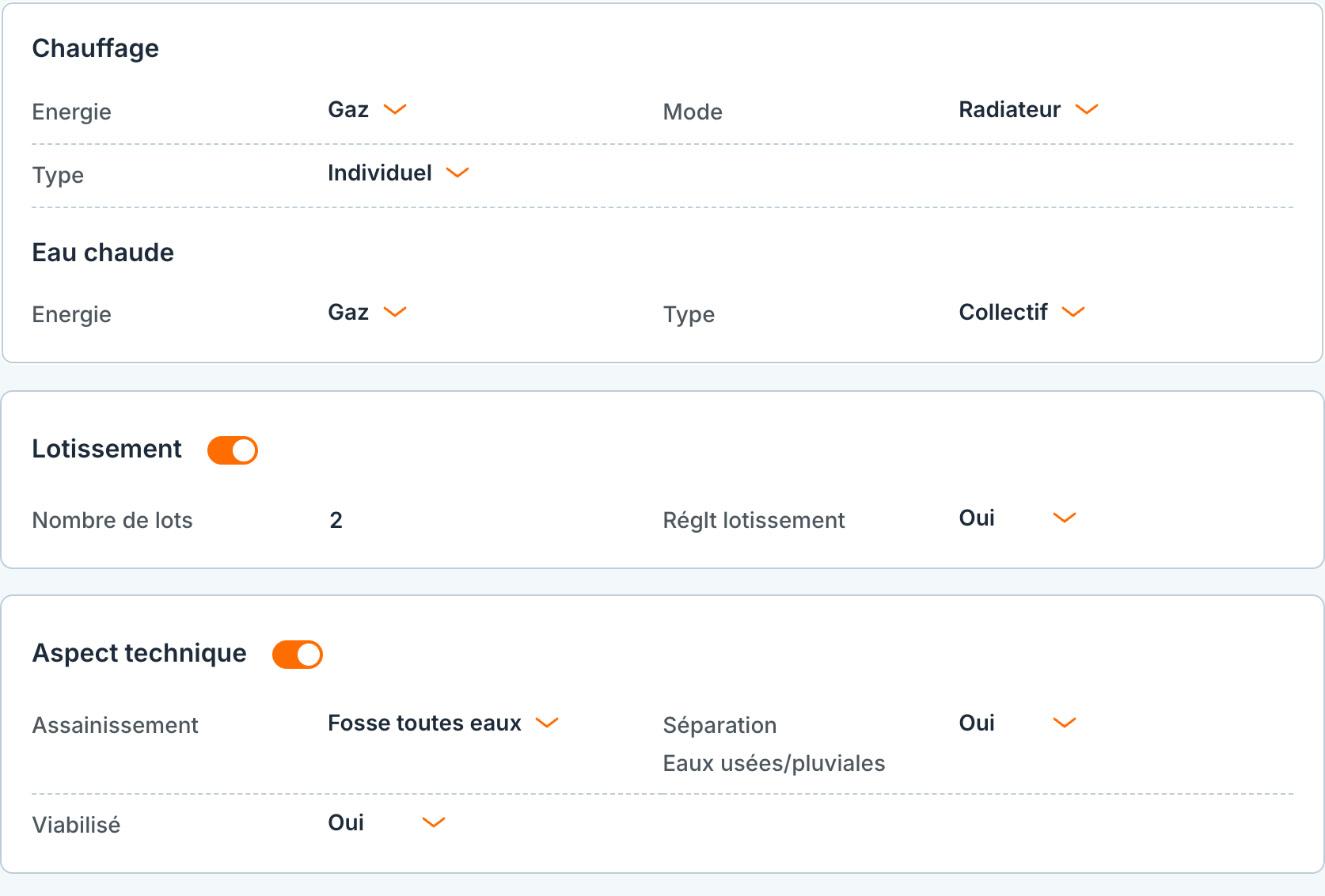
Task: Click the Eaux usées/pluviales text
Action: [x=774, y=764]
